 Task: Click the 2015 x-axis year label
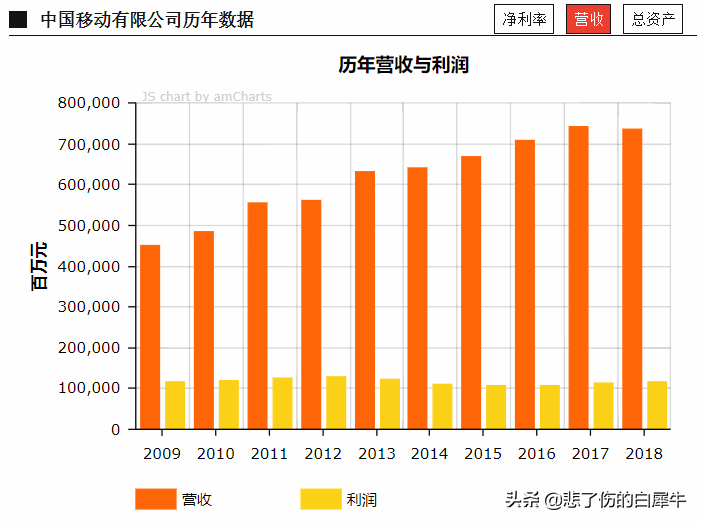pyautogui.click(x=483, y=454)
